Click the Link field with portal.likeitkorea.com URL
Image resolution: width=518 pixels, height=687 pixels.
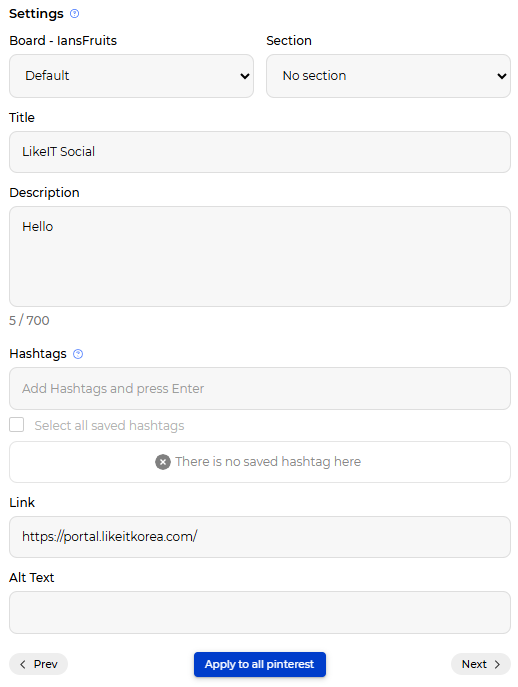click(x=260, y=537)
